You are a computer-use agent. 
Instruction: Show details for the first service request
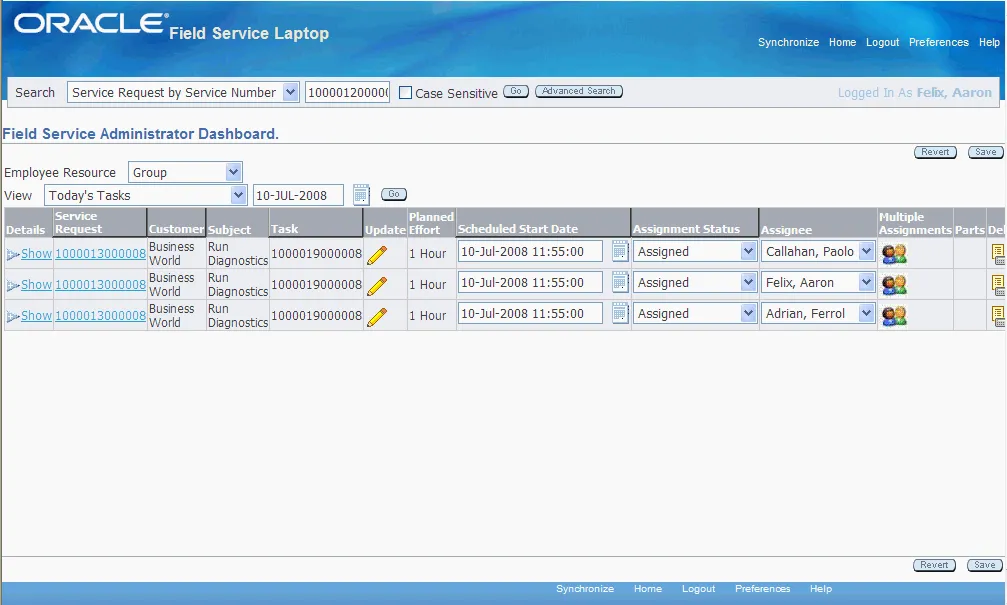click(x=36, y=254)
